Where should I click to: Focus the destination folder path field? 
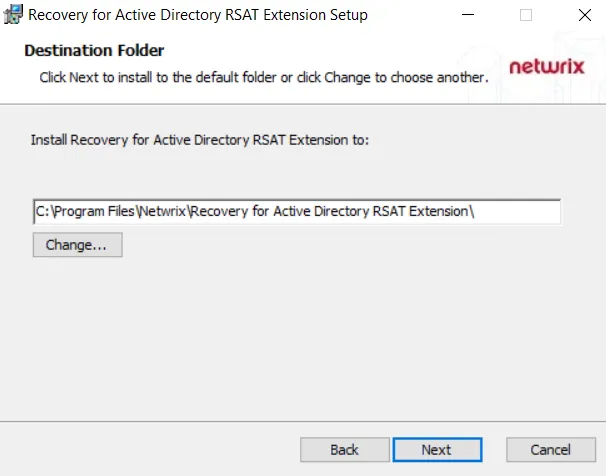tap(297, 211)
